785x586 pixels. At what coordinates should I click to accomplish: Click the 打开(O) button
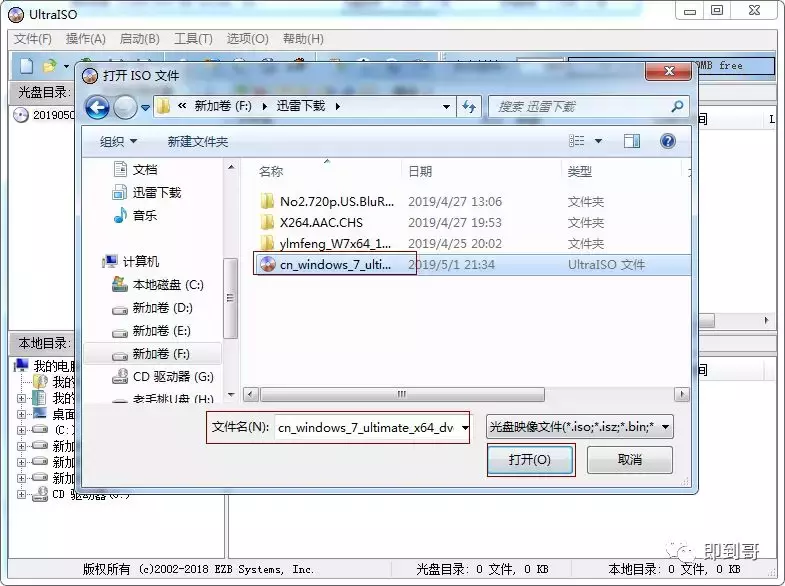point(530,460)
